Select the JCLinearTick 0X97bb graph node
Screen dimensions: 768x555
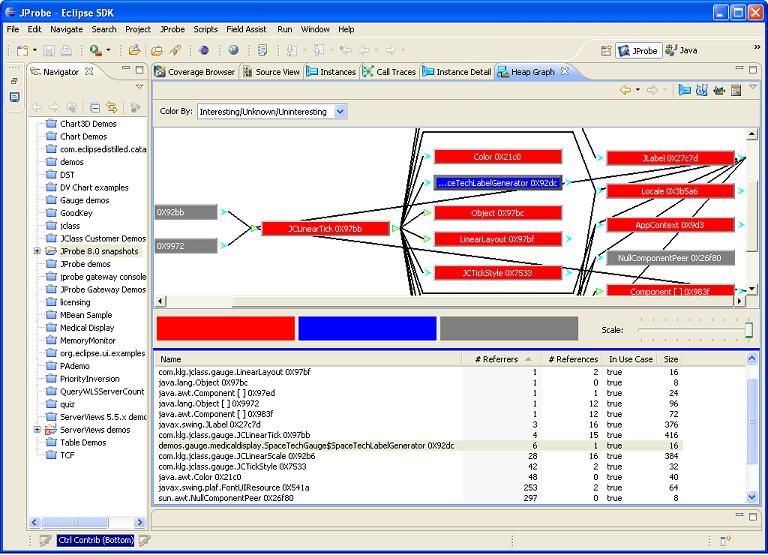(325, 229)
